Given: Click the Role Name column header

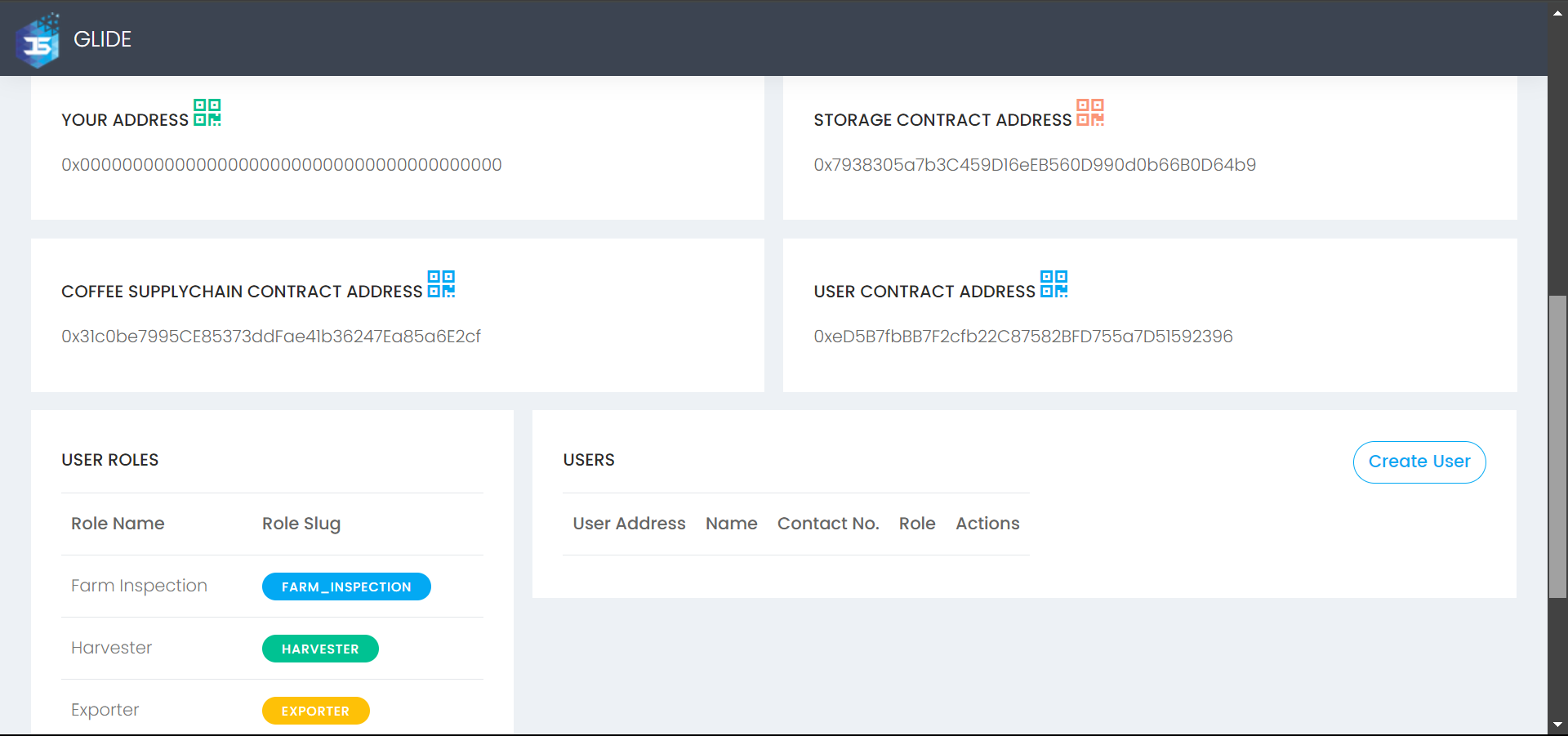Looking at the screenshot, I should 118,524.
